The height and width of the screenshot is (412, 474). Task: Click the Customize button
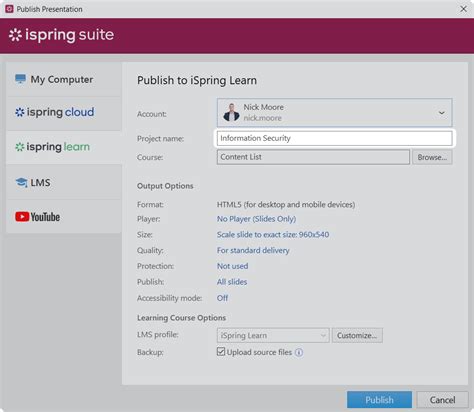click(357, 335)
